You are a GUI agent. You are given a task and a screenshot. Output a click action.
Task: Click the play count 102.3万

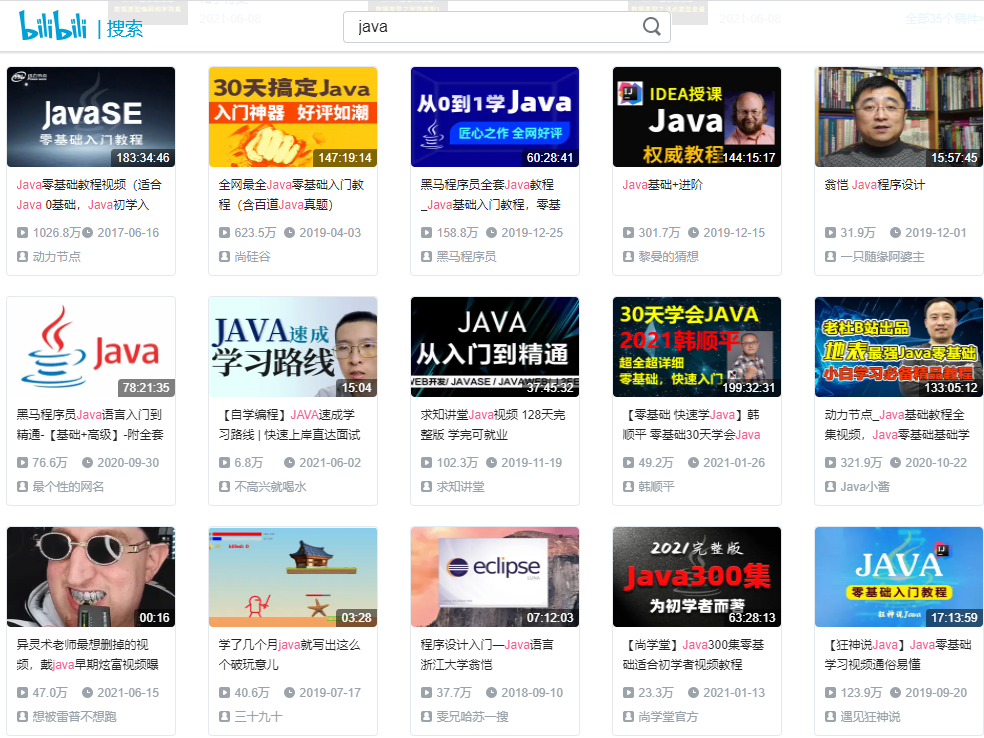point(457,463)
